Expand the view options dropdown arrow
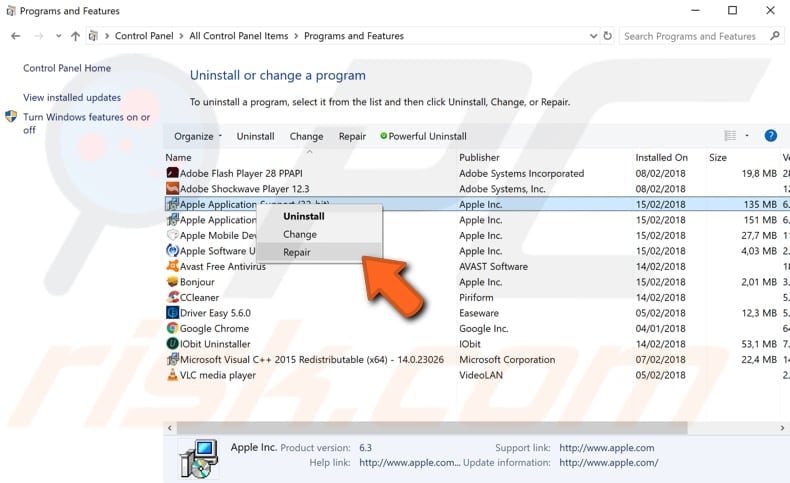 [x=747, y=135]
